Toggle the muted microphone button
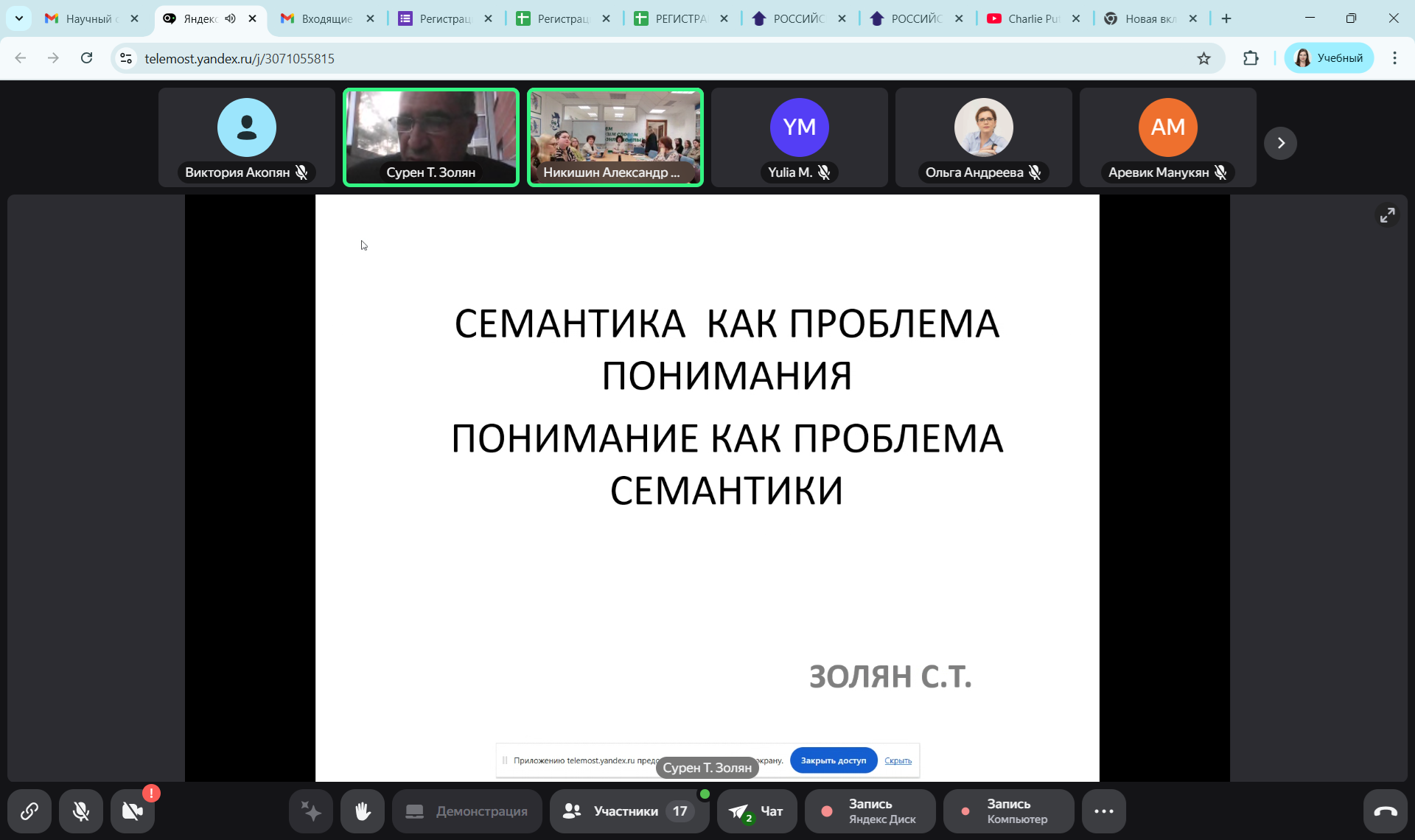Viewport: 1415px width, 840px height. click(81, 811)
